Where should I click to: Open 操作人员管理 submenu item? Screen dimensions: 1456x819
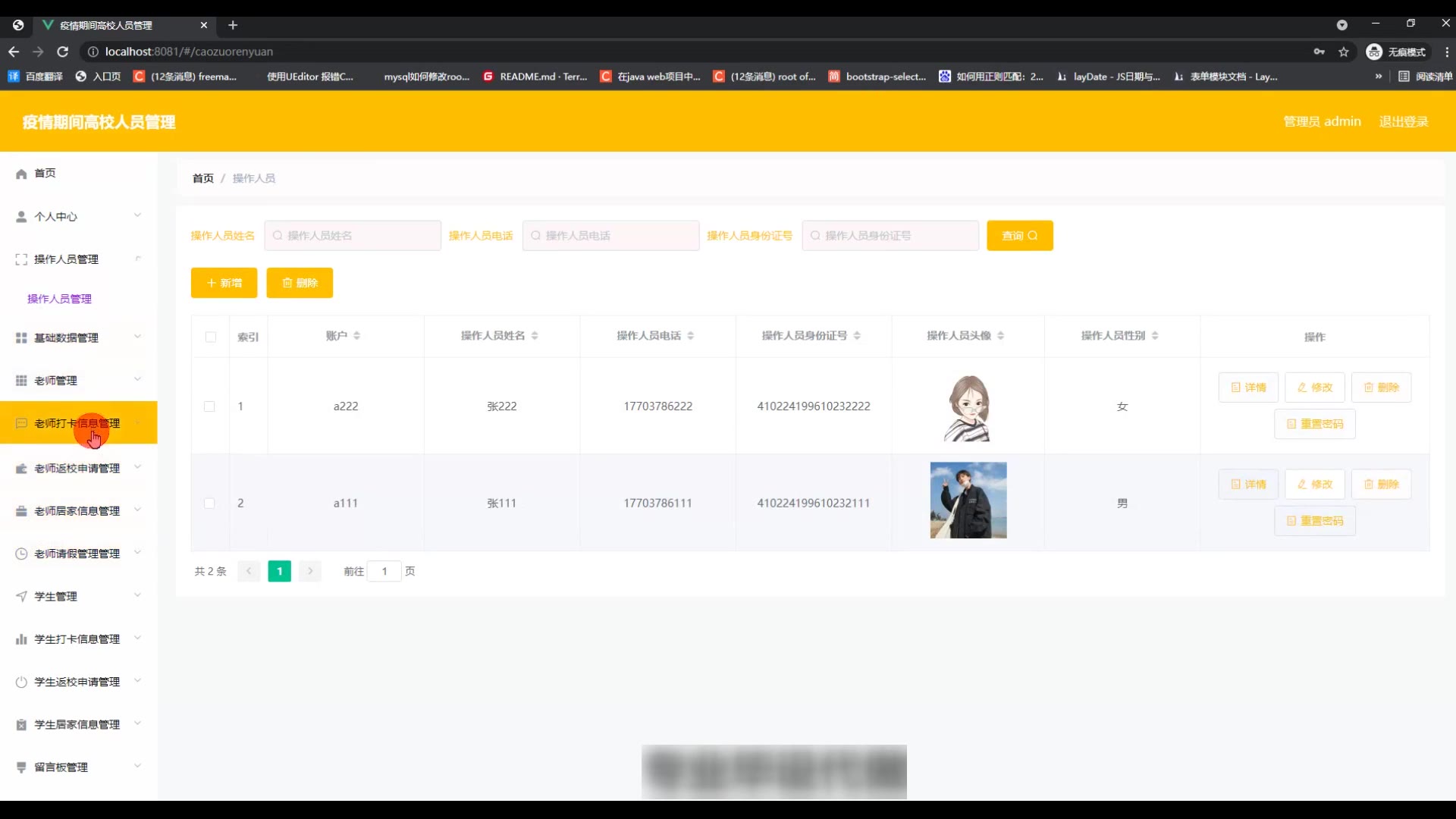click(59, 299)
